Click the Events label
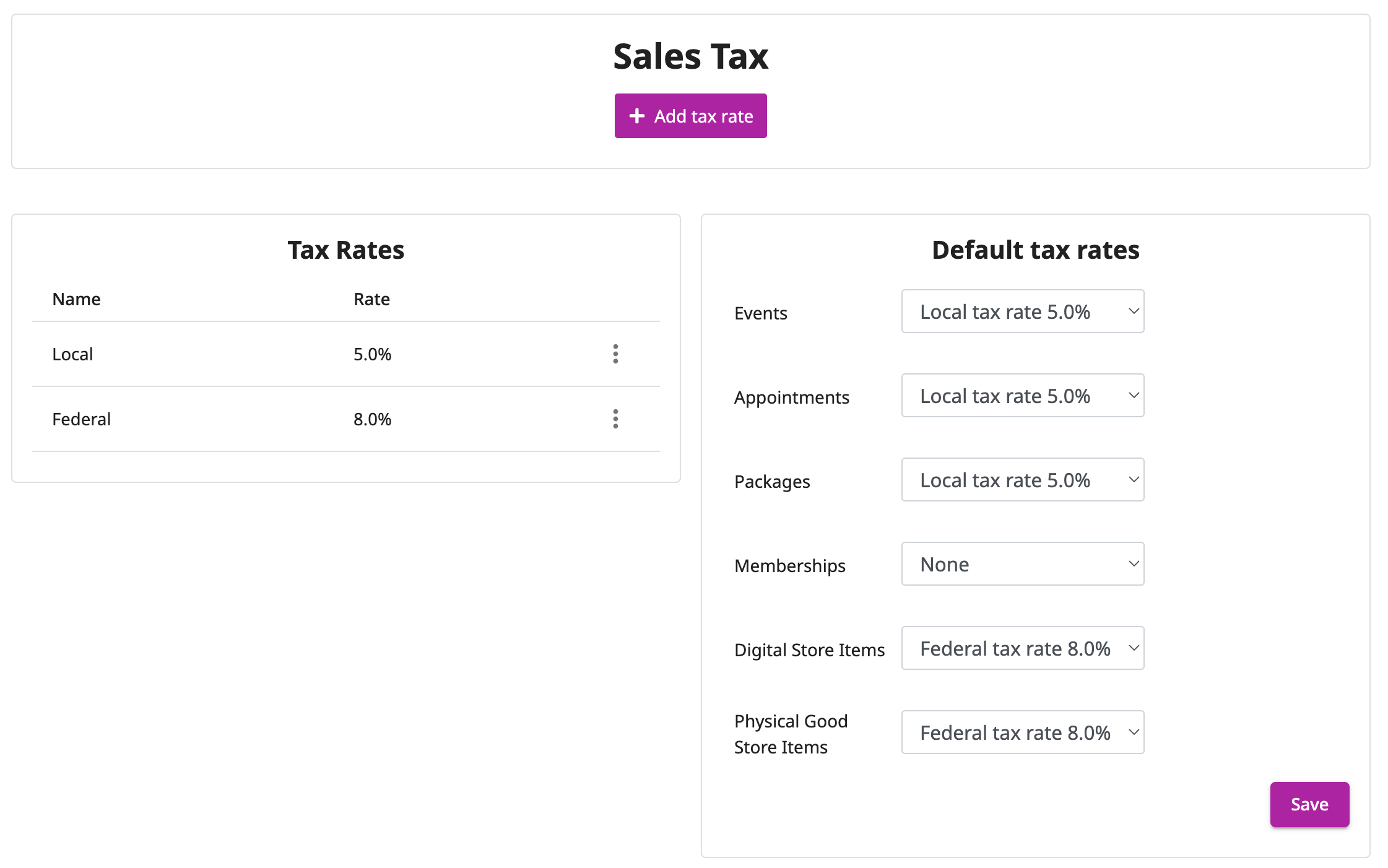Image resolution: width=1388 pixels, height=868 pixels. click(760, 313)
